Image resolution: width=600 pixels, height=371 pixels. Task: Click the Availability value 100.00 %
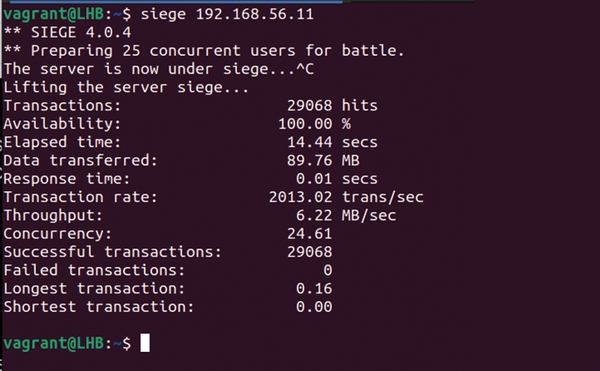(314, 124)
